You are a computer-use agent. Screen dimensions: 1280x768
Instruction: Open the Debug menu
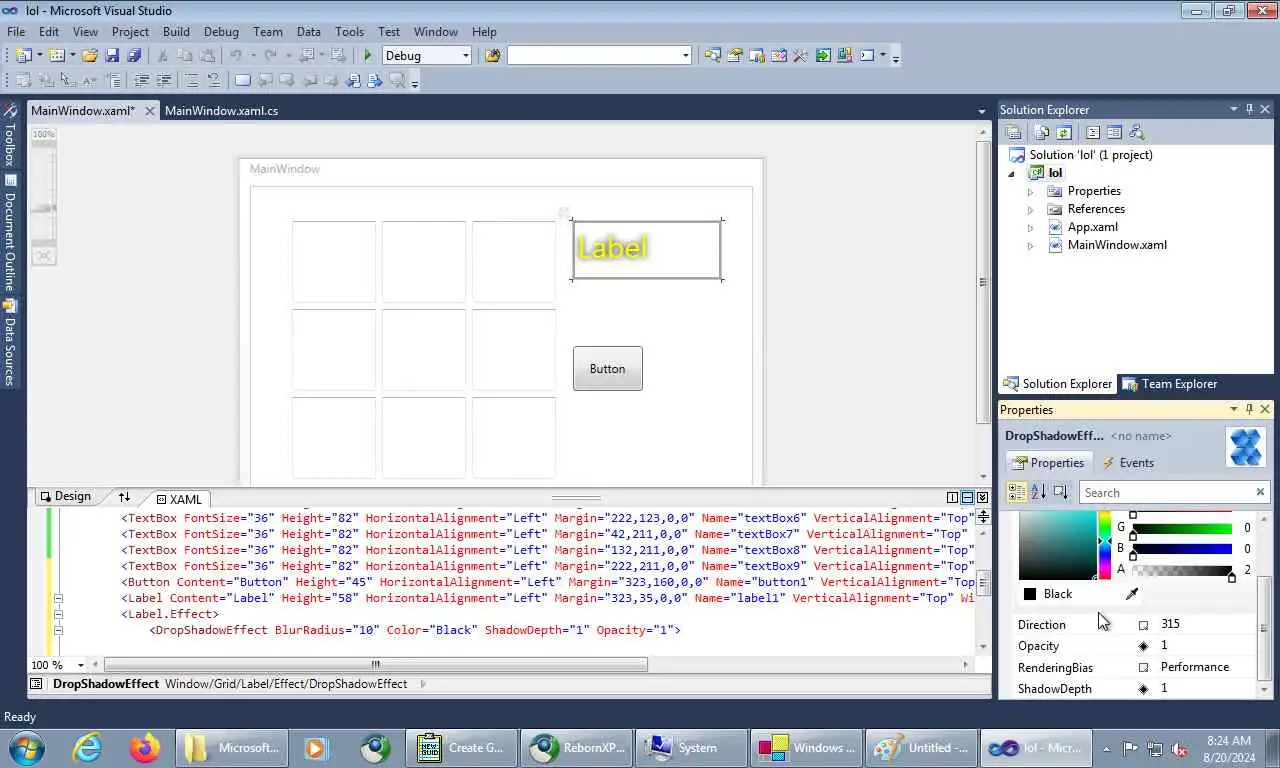tap(221, 32)
